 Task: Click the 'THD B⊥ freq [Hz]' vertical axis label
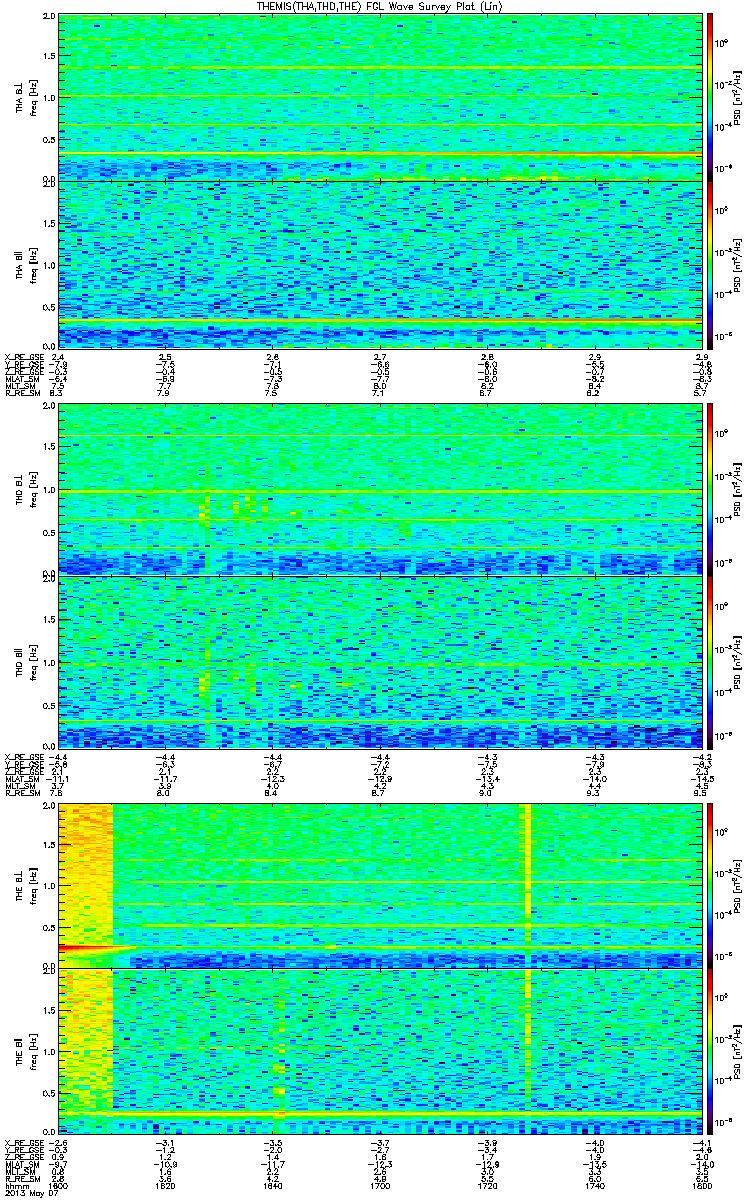tap(26, 491)
